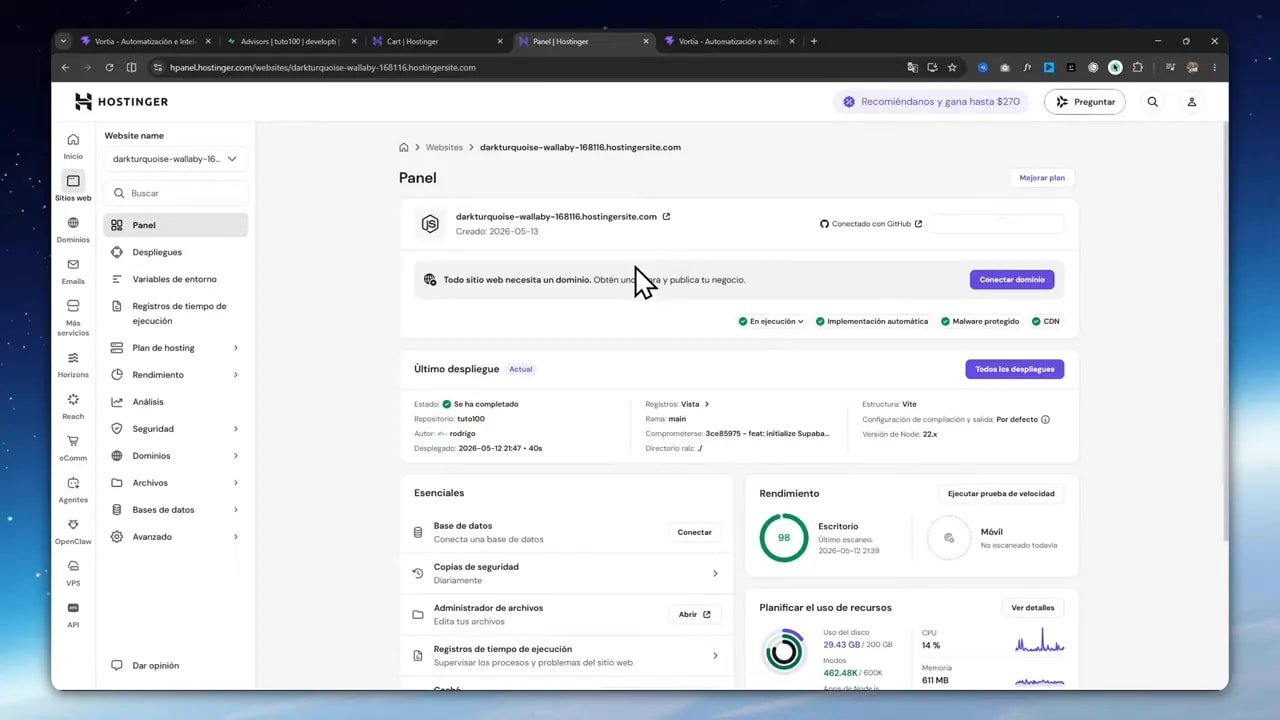Open Agentes in the left rail
This screenshot has height=720, width=1280.
point(73,489)
